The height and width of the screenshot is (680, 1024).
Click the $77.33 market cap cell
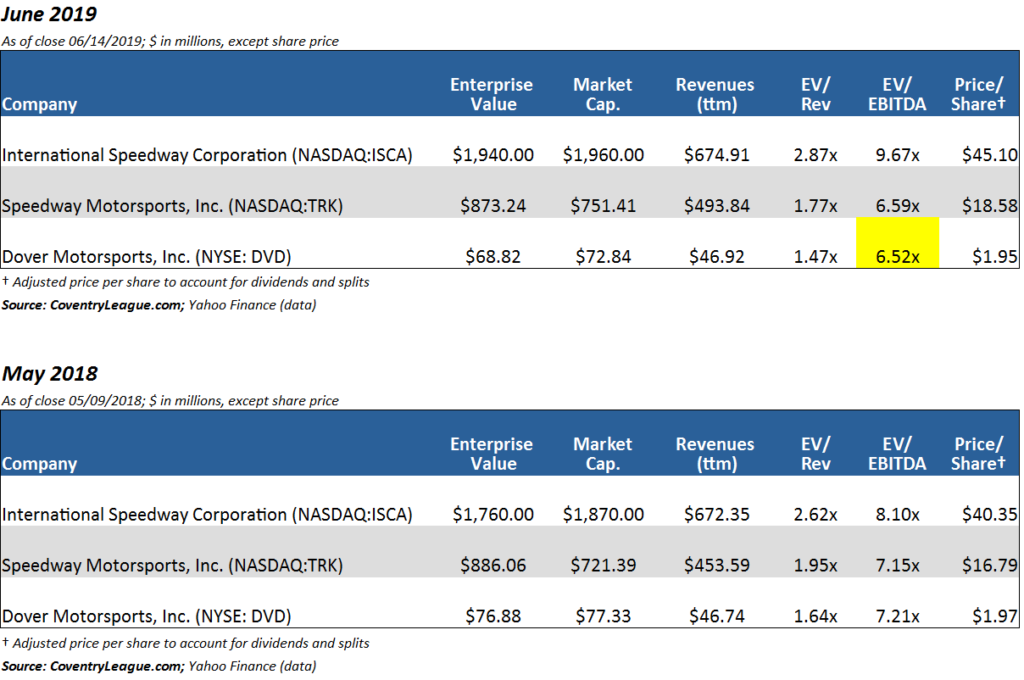pyautogui.click(x=603, y=616)
